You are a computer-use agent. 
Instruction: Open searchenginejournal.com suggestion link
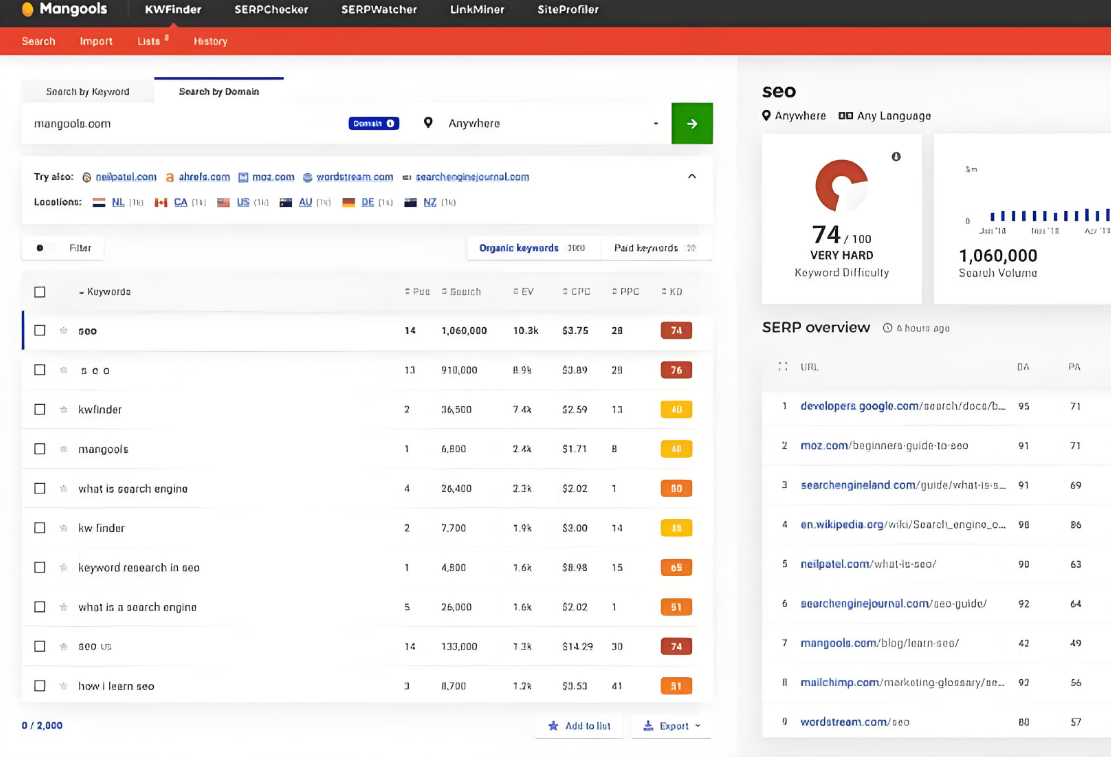tap(472, 177)
